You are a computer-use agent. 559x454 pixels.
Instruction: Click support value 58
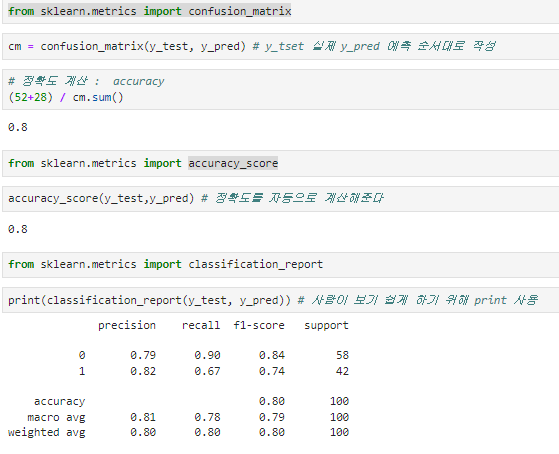(342, 355)
